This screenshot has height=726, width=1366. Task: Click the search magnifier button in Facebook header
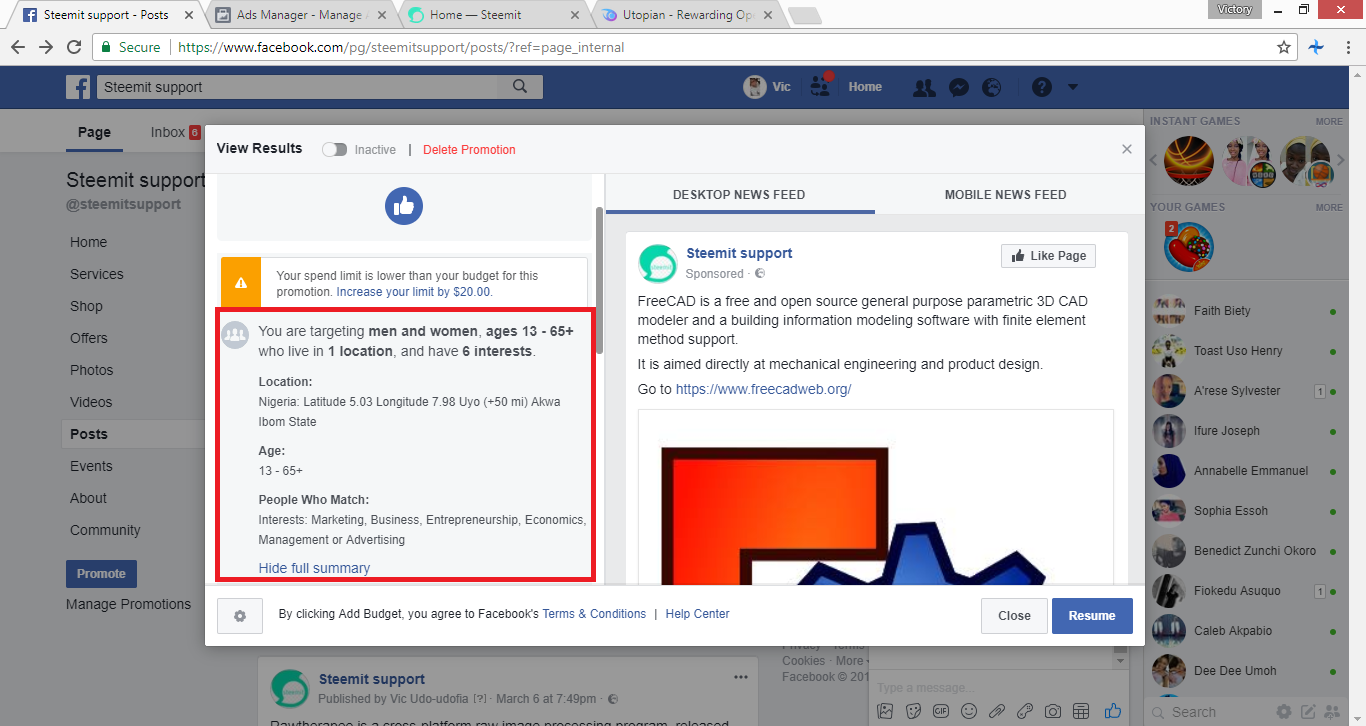click(x=520, y=87)
